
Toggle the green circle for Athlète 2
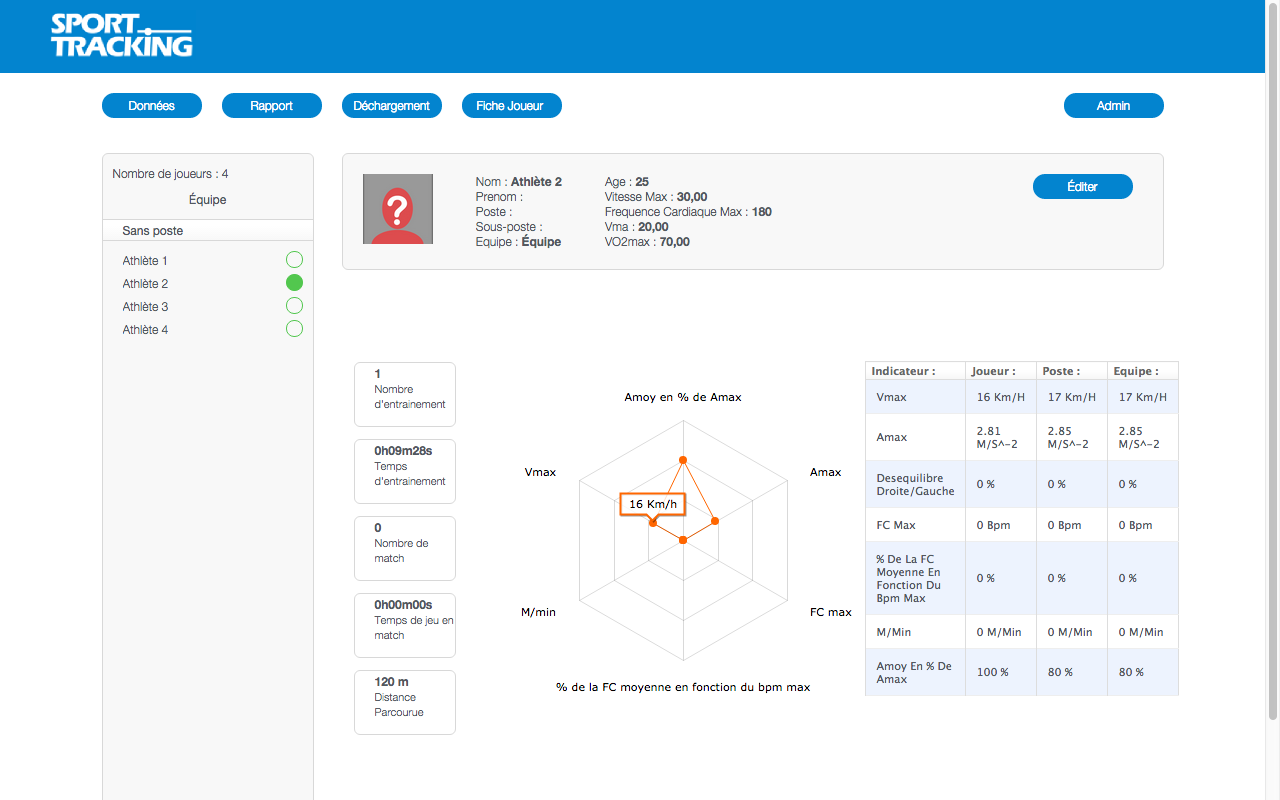294,283
